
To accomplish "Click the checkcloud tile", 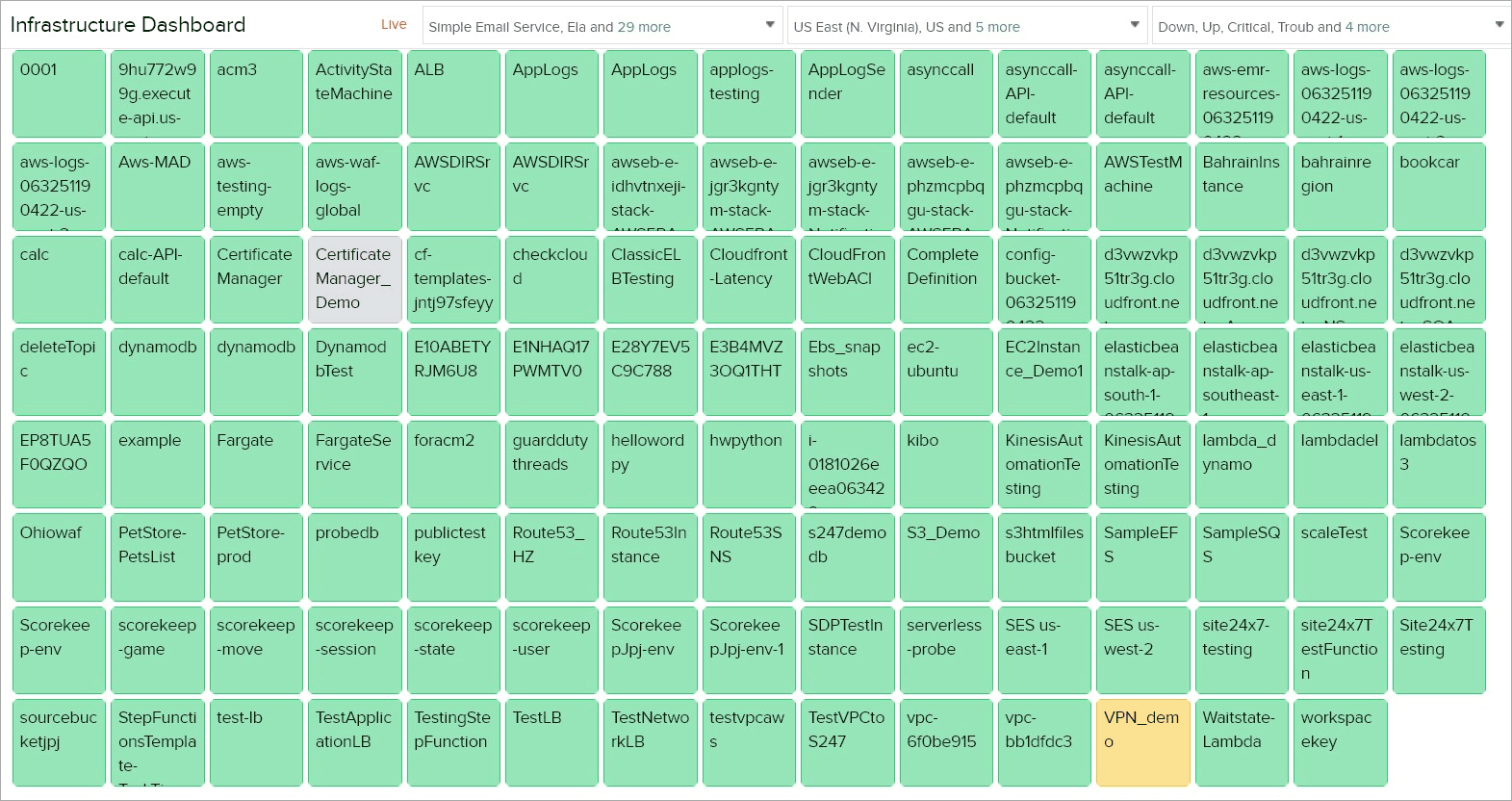I will 551,279.
